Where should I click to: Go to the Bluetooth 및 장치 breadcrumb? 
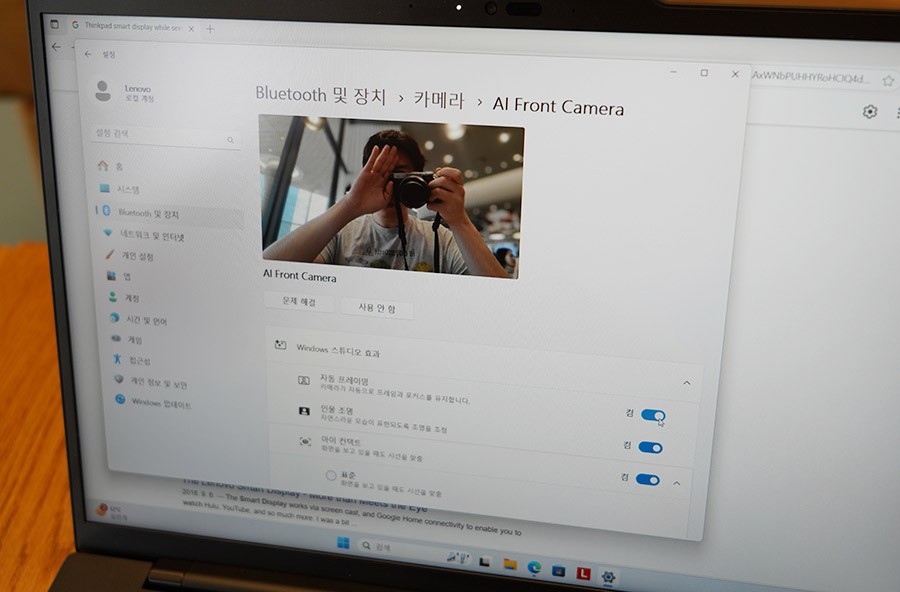(321, 95)
